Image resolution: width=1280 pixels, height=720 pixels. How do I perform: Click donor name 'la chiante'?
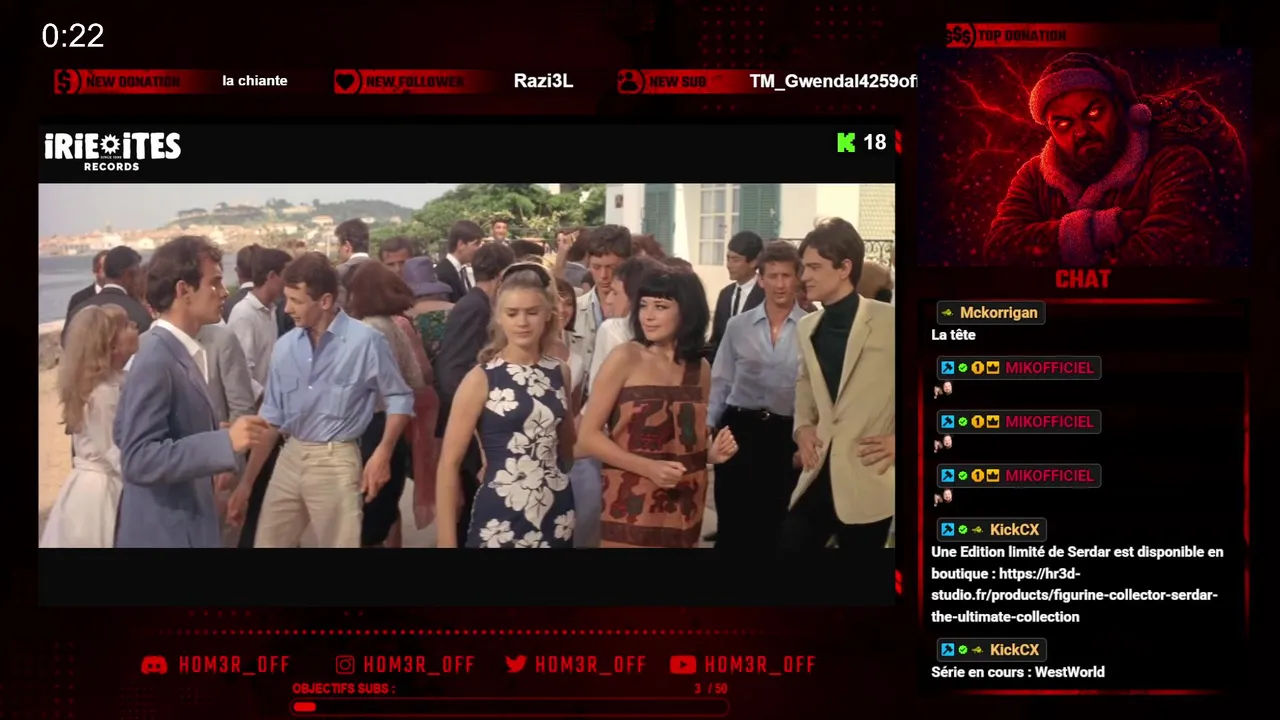[255, 81]
